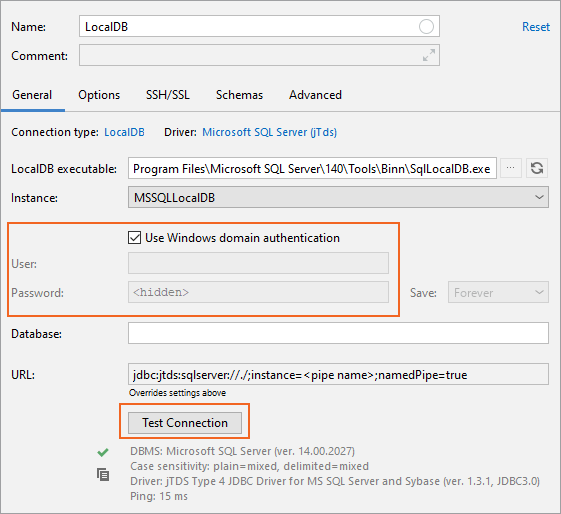Open the SSH/SSL tab

click(x=168, y=95)
